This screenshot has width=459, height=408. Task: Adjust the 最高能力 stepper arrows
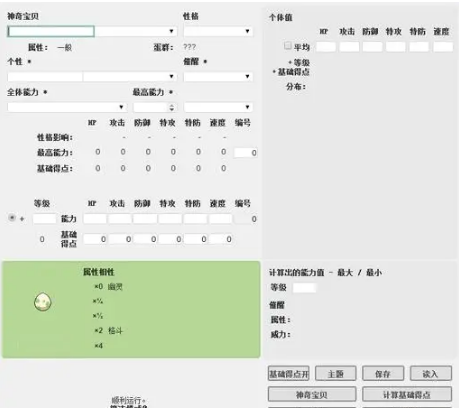pyautogui.click(x=171, y=107)
